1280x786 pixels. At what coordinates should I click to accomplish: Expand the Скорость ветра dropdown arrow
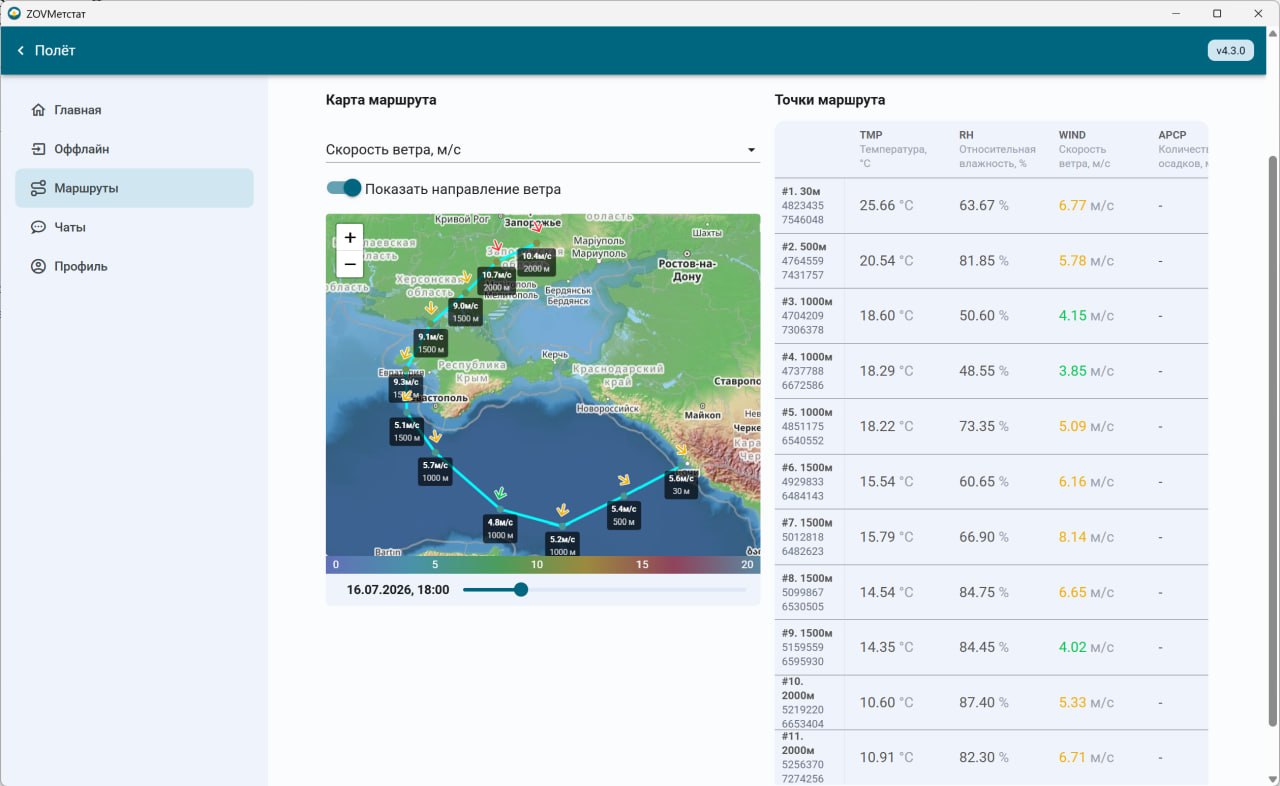point(751,150)
